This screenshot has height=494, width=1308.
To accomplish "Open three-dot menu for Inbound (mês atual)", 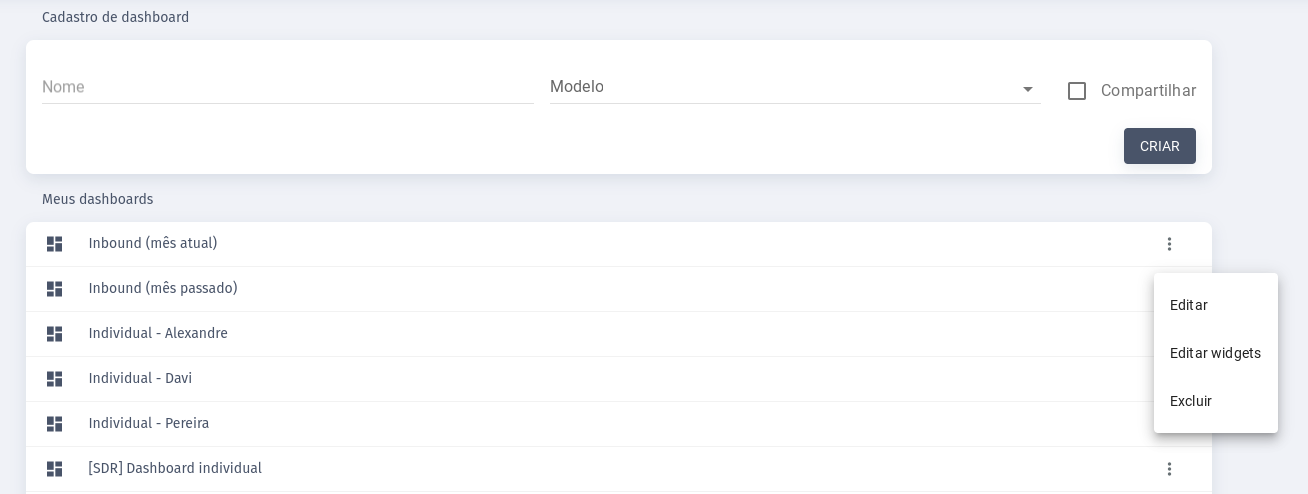I will tap(1169, 244).
